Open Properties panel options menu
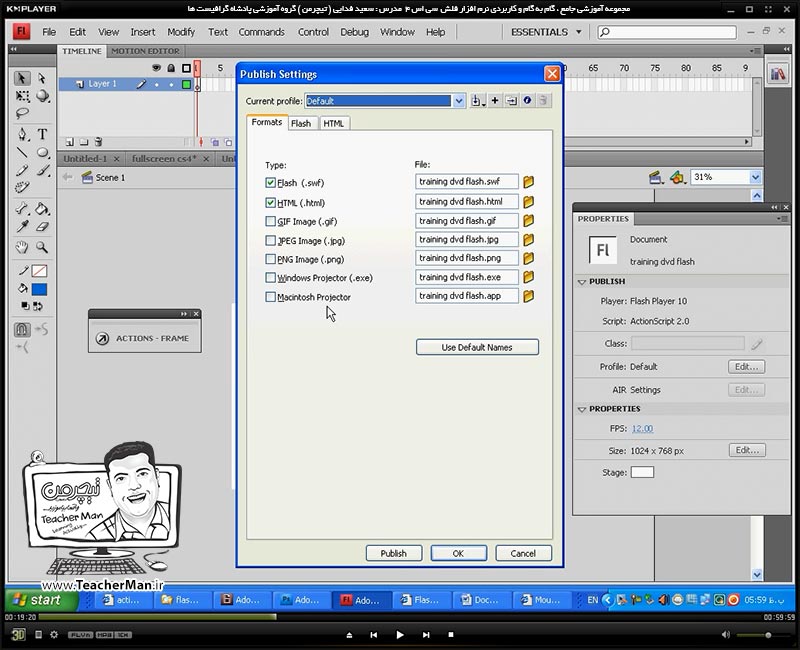 pyautogui.click(x=782, y=219)
